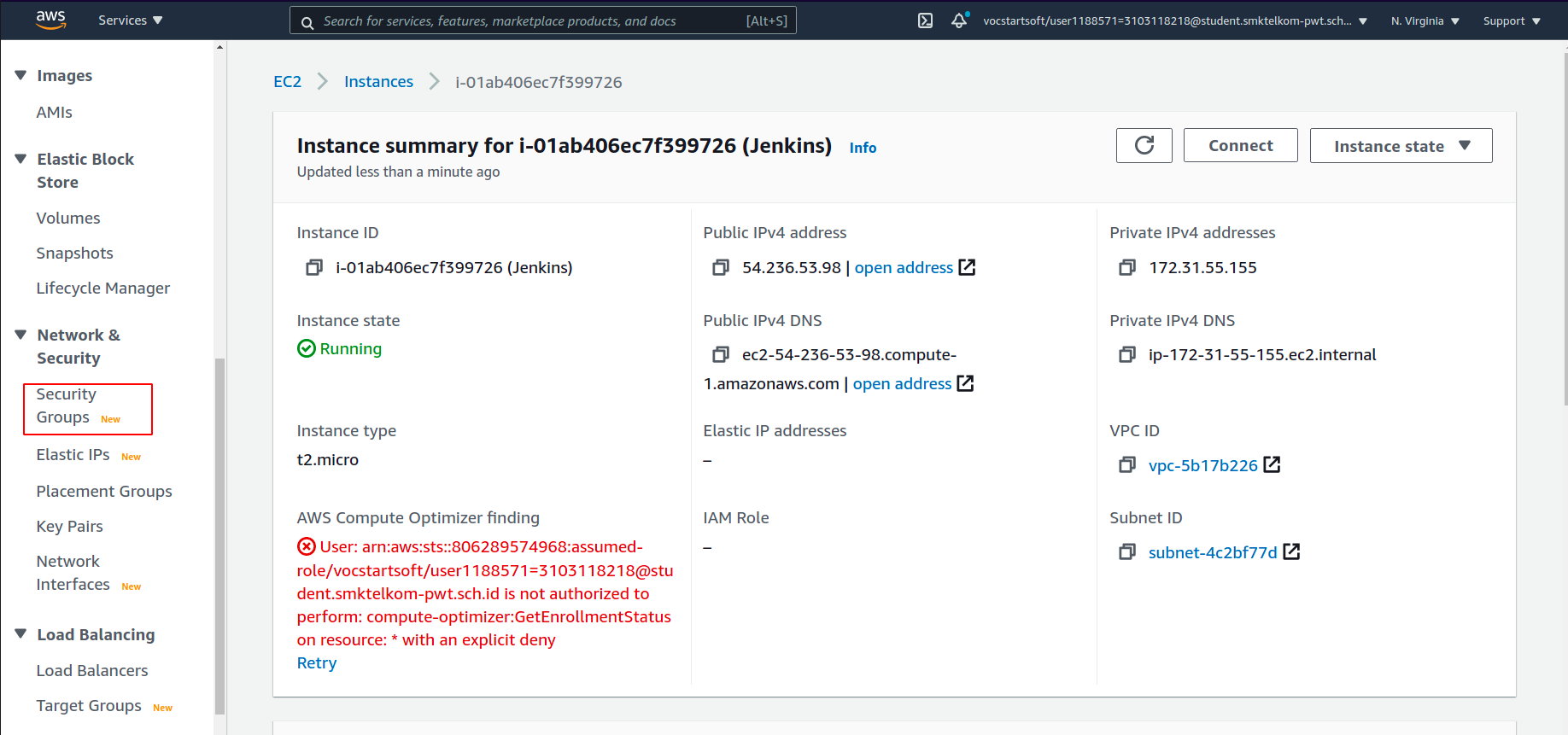Screen dimensions: 1568x735
Task: Copy the subnet ID subnet-4c2bf77d
Action: (x=1127, y=552)
